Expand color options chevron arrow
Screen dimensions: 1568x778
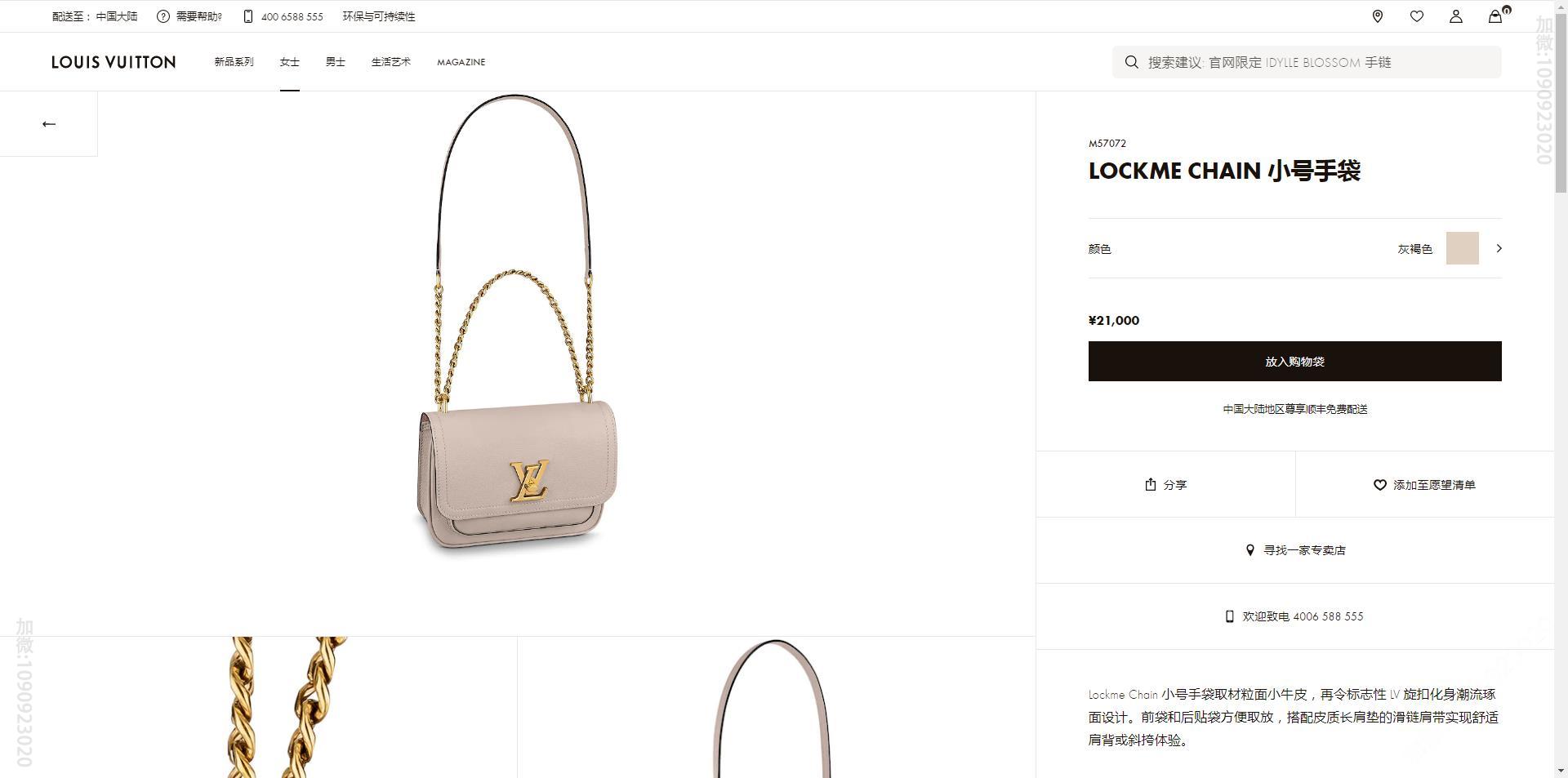pos(1499,248)
